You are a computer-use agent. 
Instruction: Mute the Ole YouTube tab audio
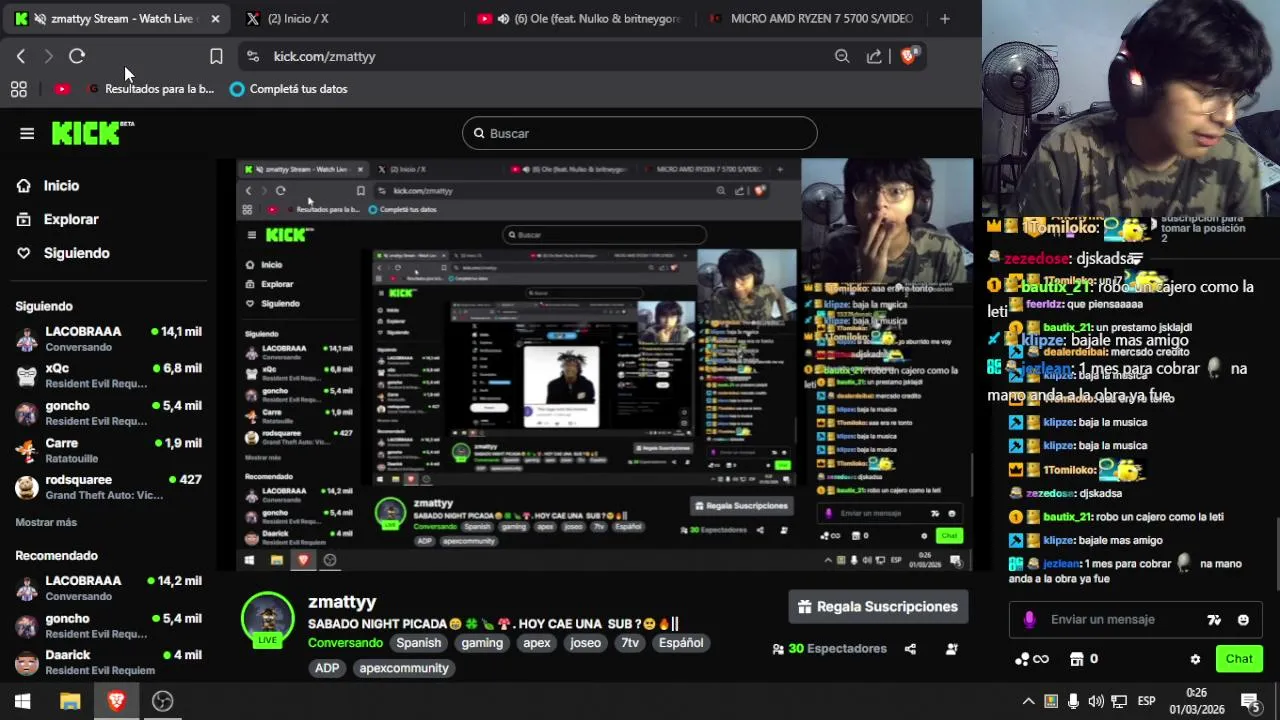tap(503, 19)
